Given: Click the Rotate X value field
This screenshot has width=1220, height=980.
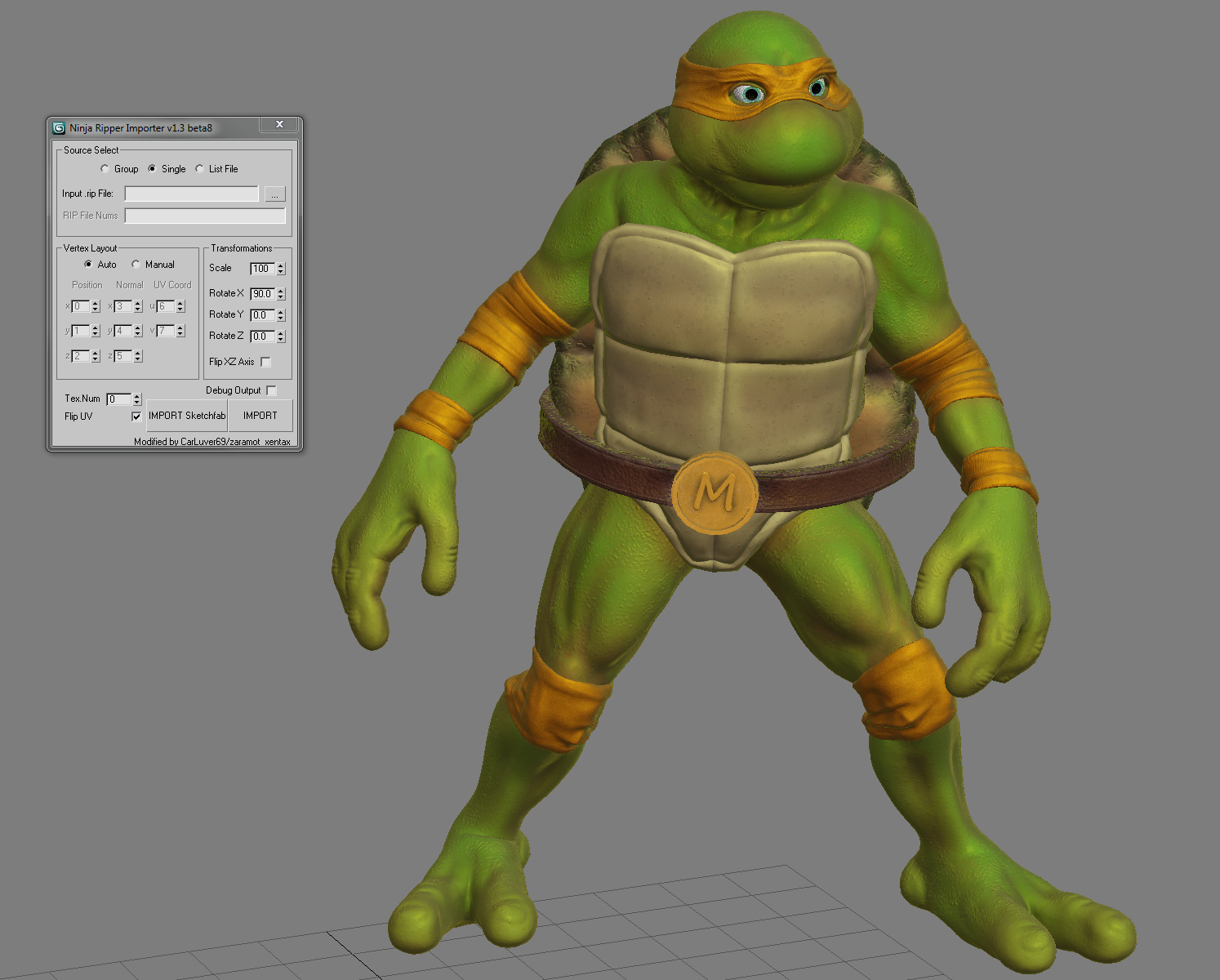Looking at the screenshot, I should click(262, 294).
